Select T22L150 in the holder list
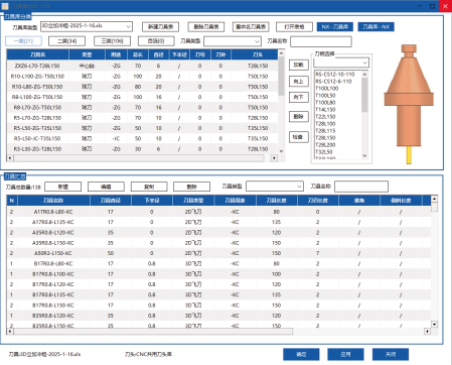This screenshot has width=452, height=365. point(326,117)
